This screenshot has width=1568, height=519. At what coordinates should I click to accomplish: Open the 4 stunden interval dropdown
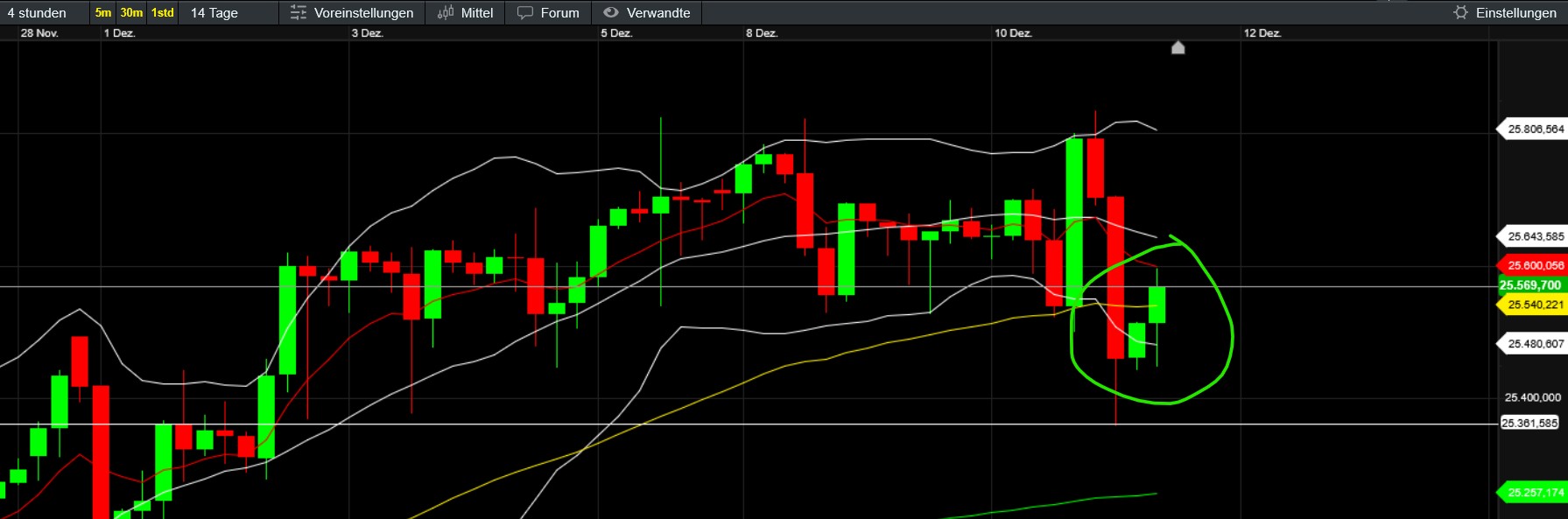click(37, 13)
